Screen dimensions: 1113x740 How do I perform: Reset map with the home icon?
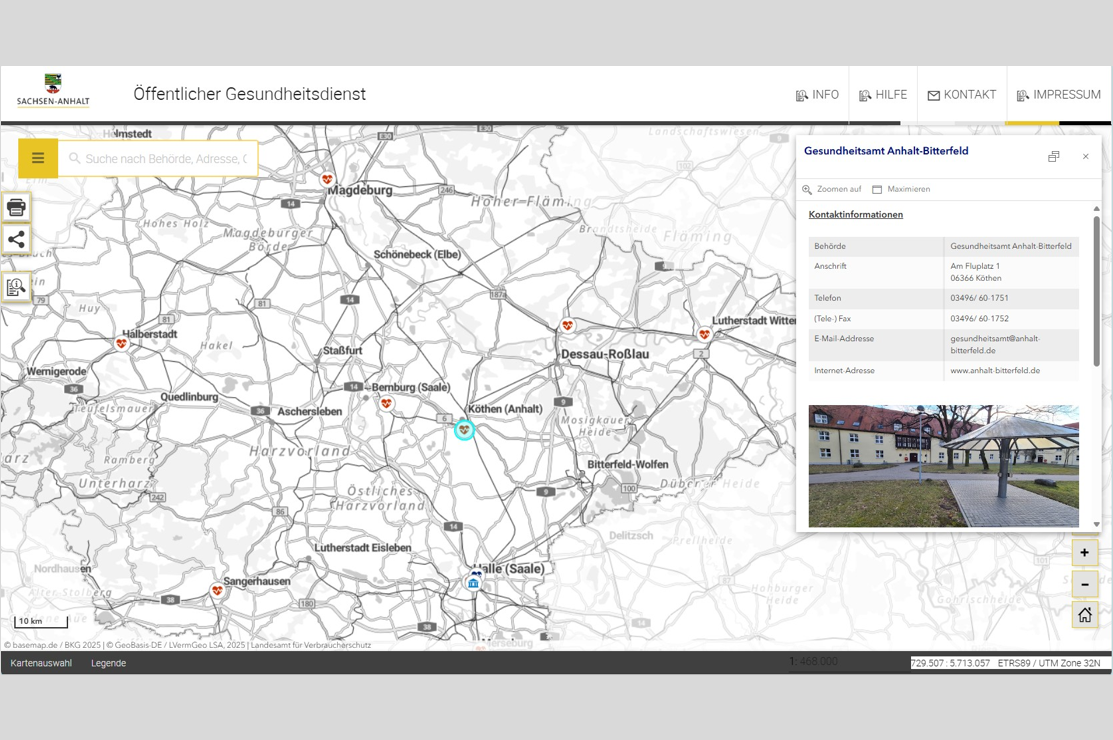[x=1084, y=615]
